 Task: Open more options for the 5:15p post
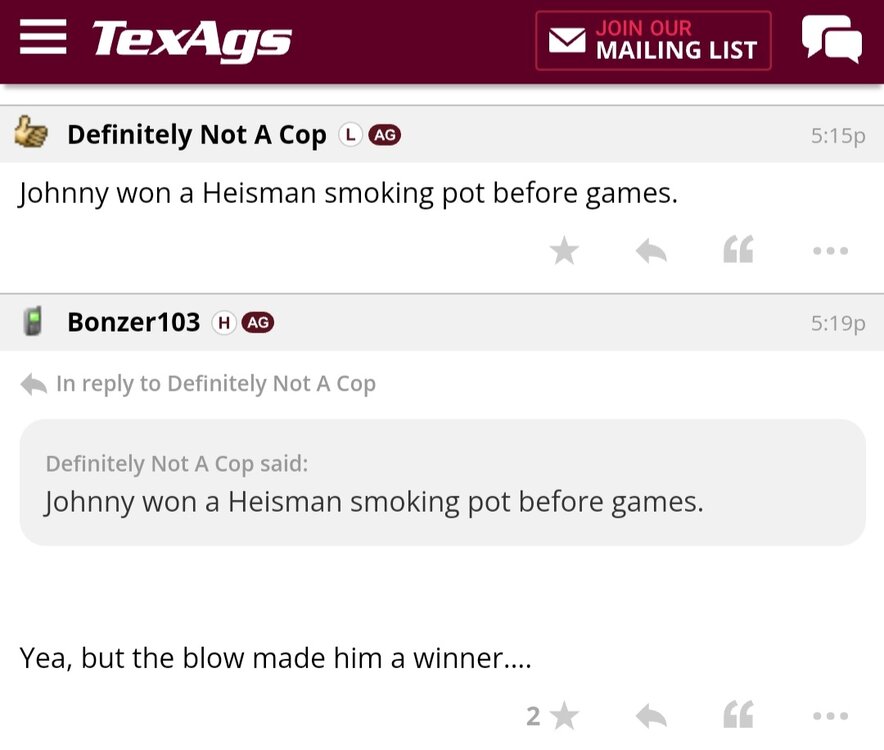point(830,250)
